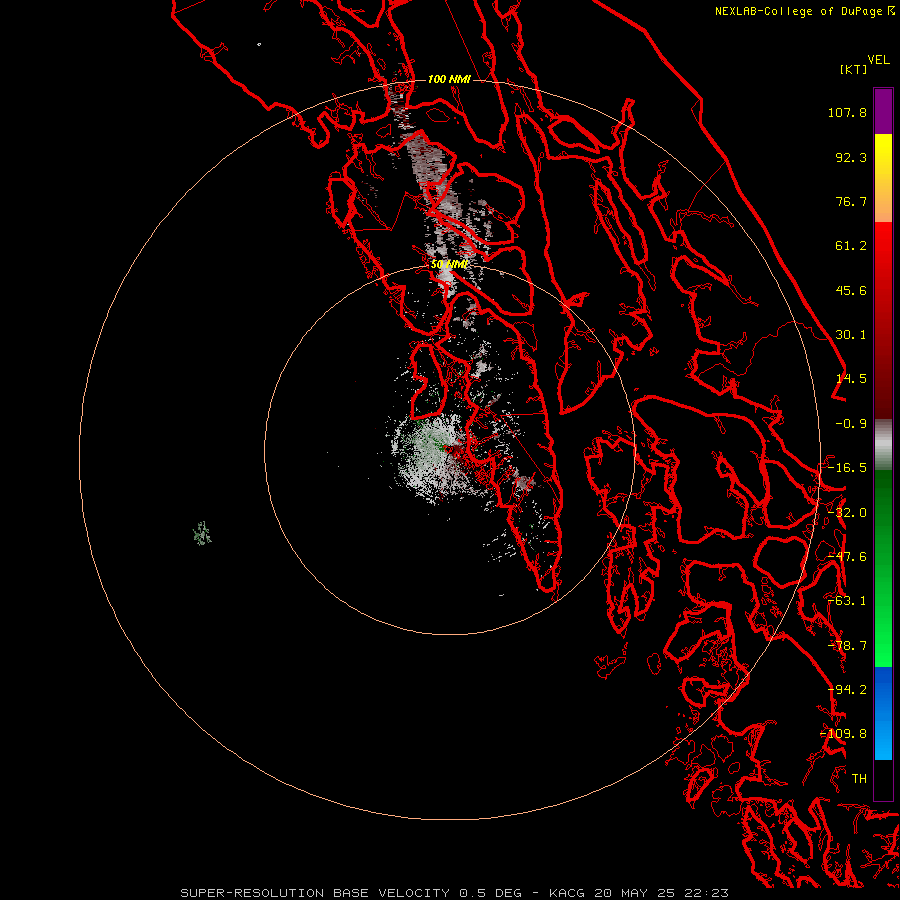The image size is (900, 900).
Task: Click the 100 NMI range ring label
Action: click(449, 79)
